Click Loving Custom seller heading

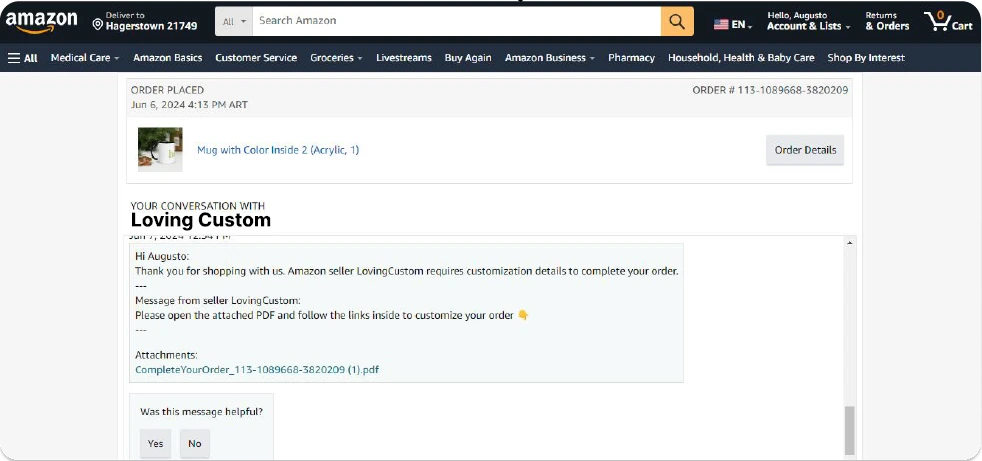pyautogui.click(x=200, y=220)
